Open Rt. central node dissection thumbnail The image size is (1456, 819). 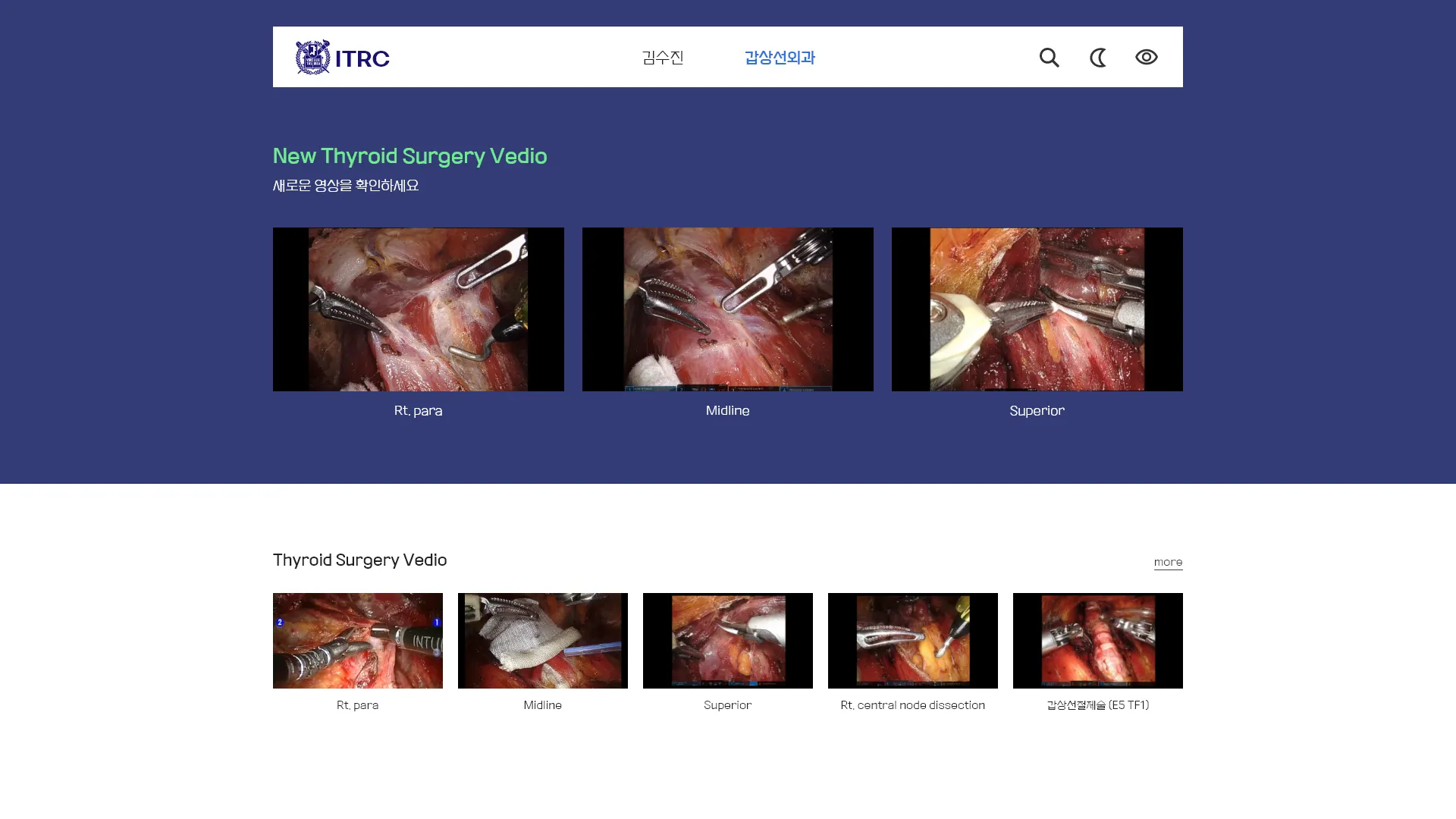[x=912, y=640]
